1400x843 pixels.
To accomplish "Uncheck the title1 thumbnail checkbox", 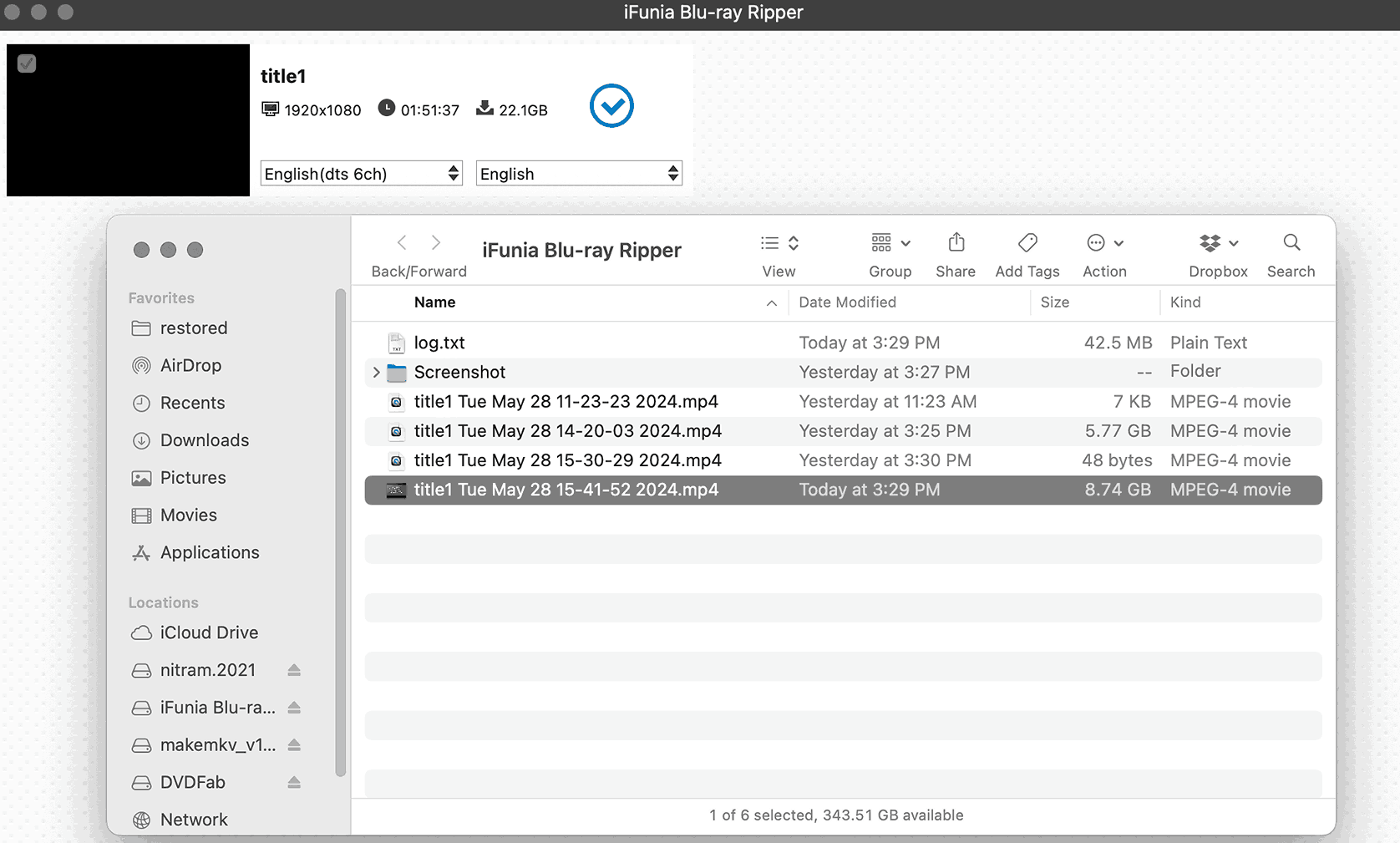I will tap(27, 63).
